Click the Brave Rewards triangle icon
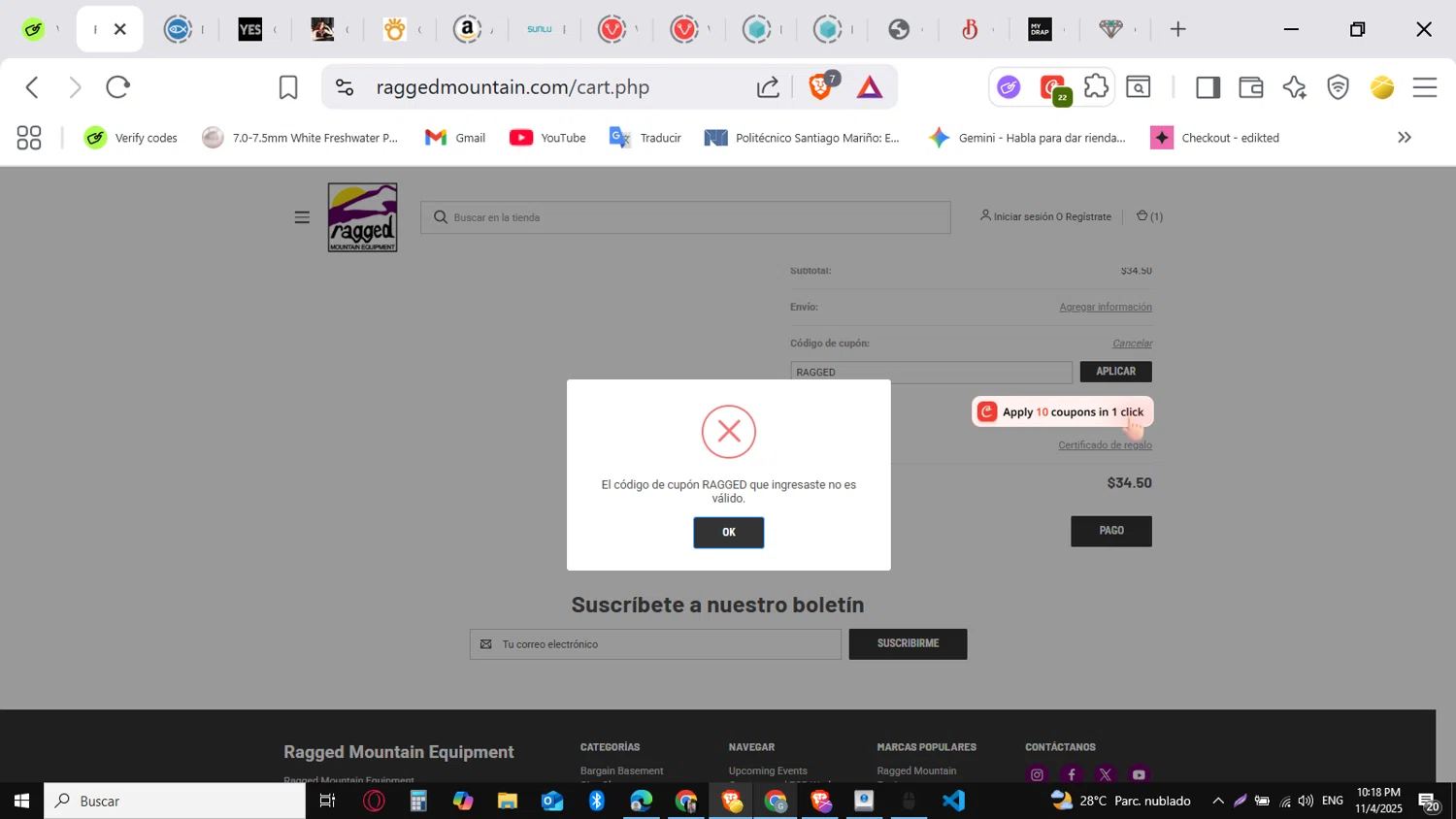 point(870,87)
